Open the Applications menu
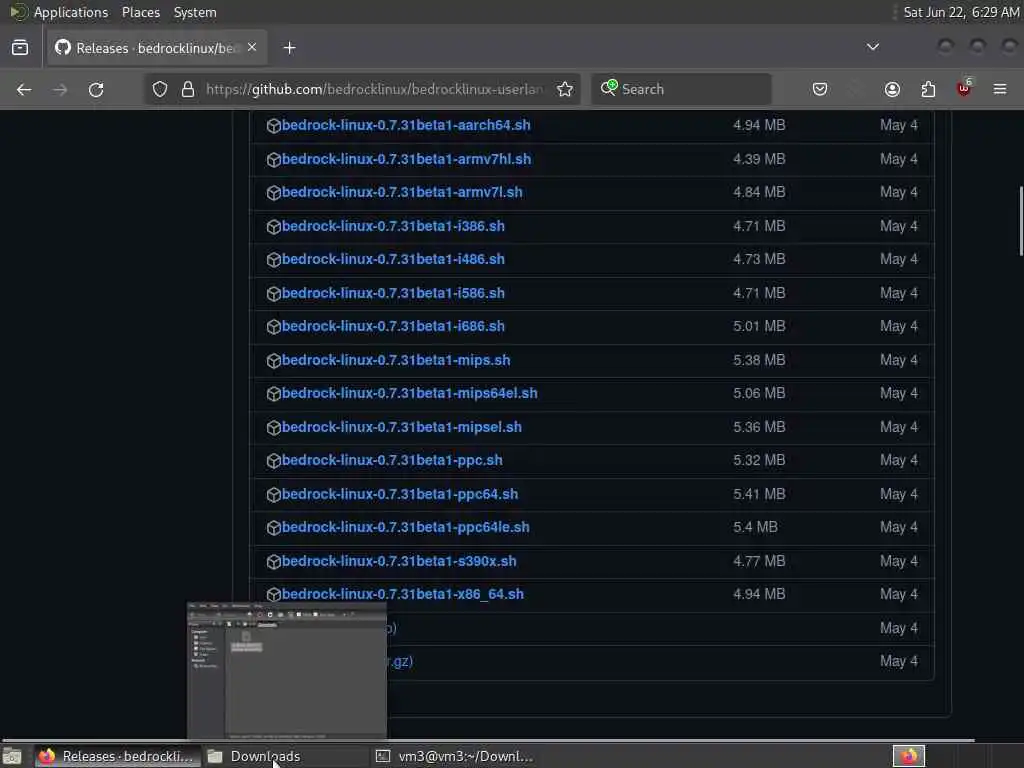The image size is (1024, 768). click(x=71, y=12)
